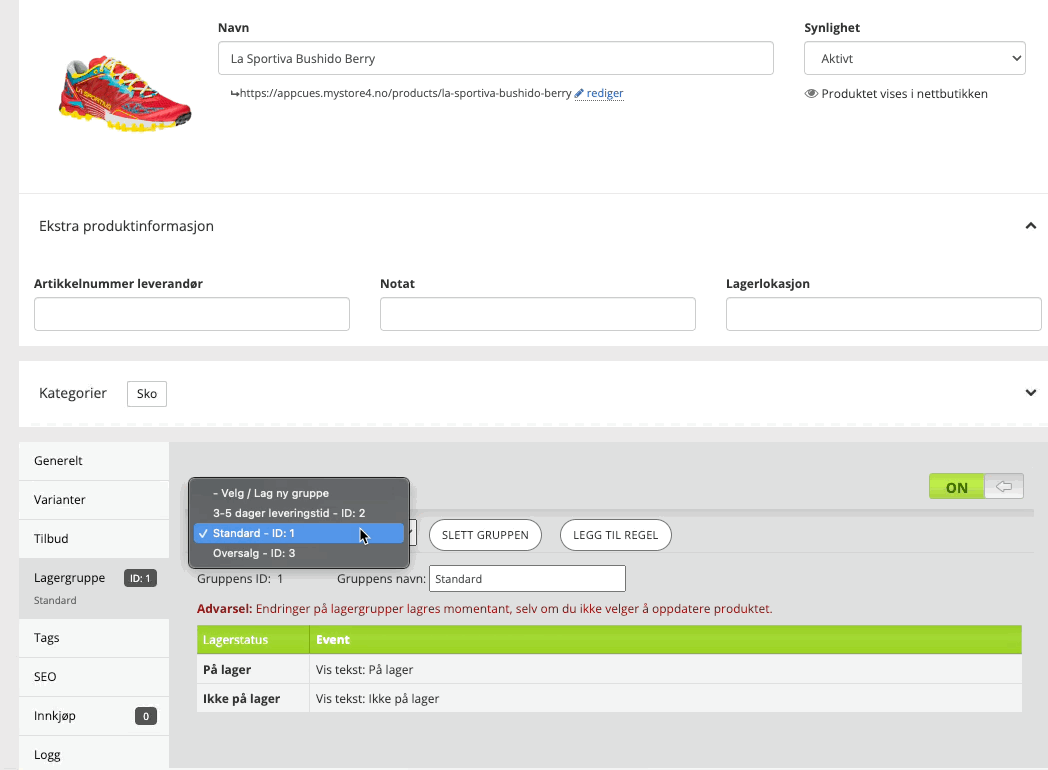Switch to the Innkjøp tab
Screen dimensions: 1048x770
[x=94, y=716]
